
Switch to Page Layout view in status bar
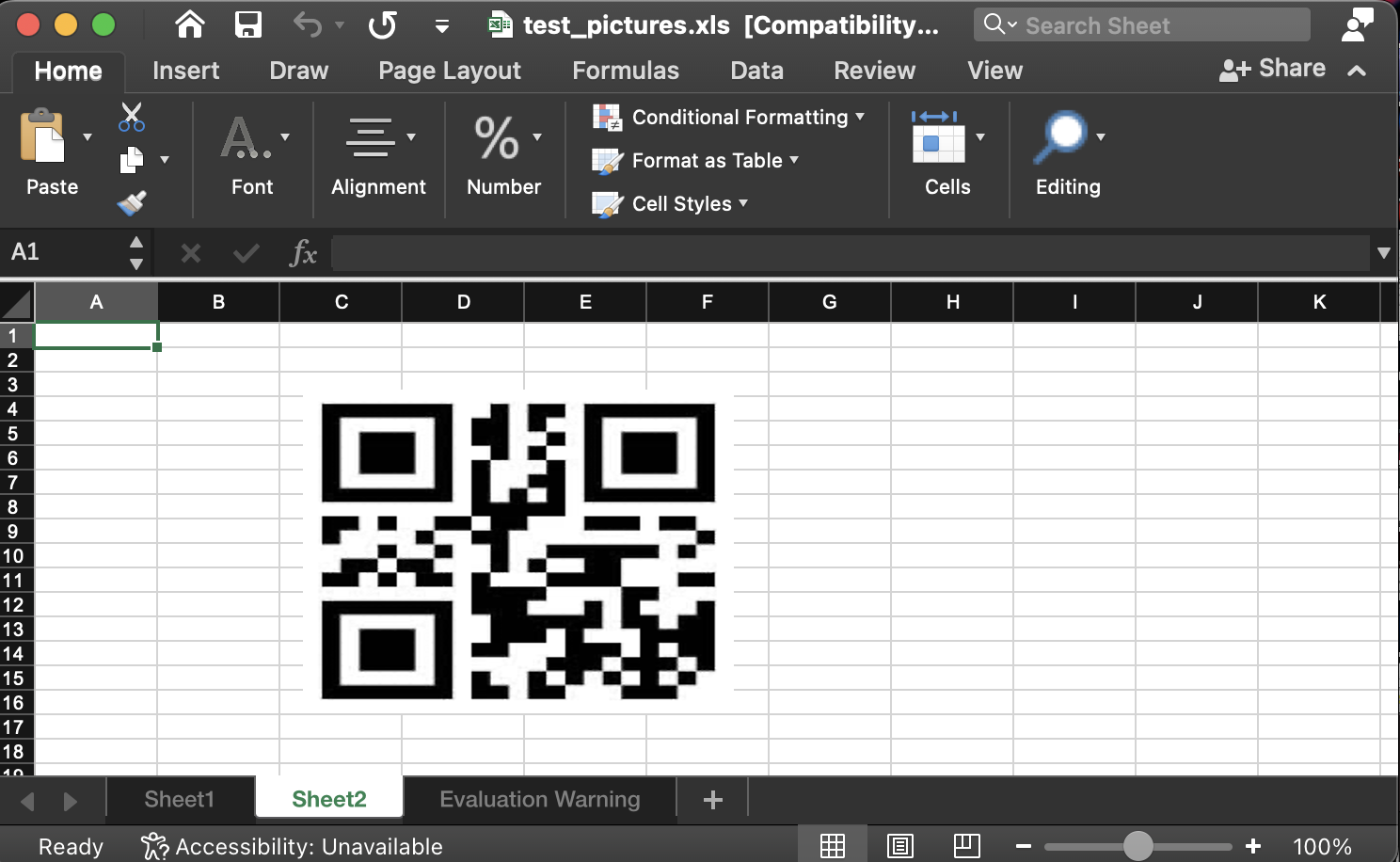tap(900, 846)
